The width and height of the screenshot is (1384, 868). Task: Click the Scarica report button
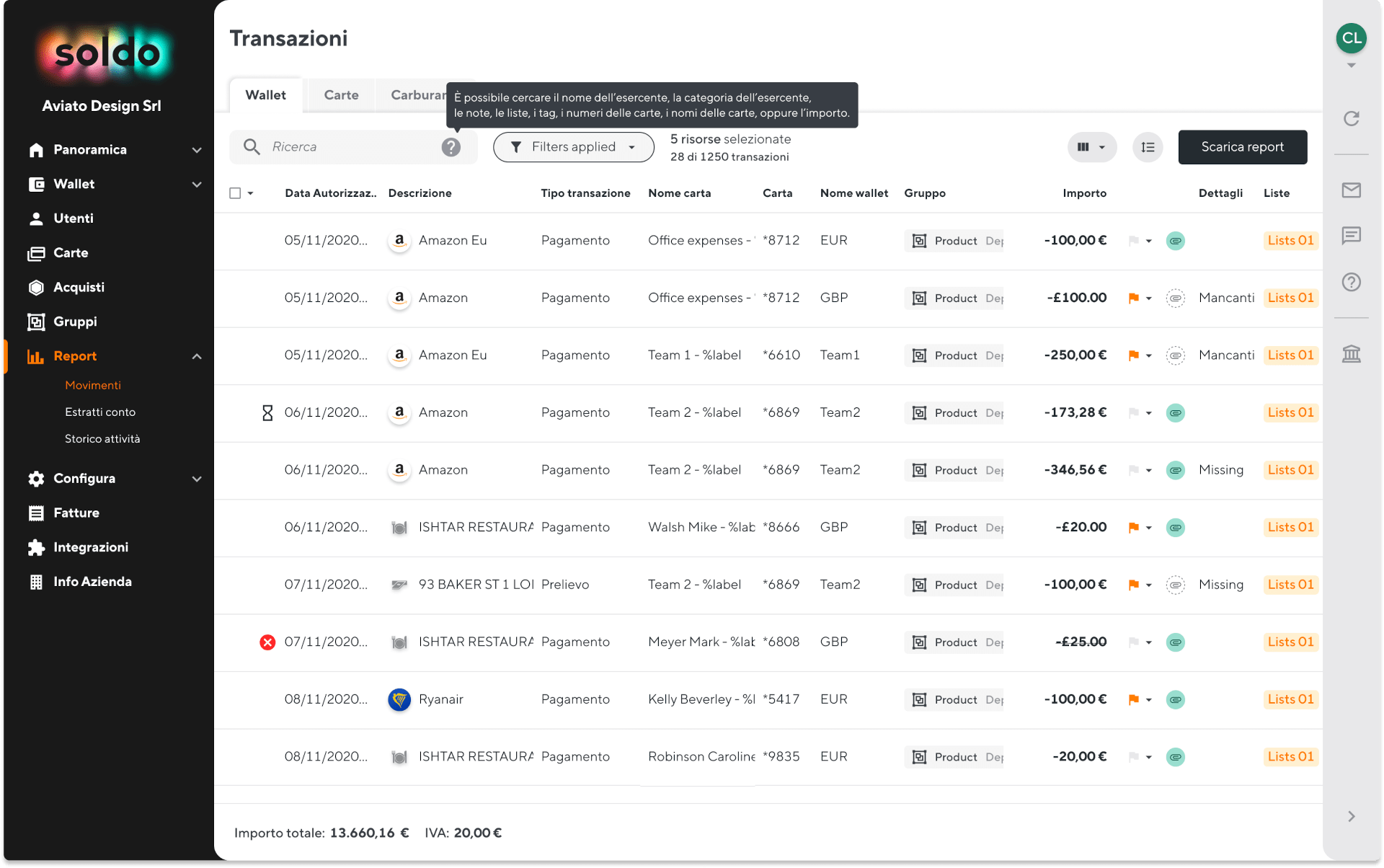1242,147
